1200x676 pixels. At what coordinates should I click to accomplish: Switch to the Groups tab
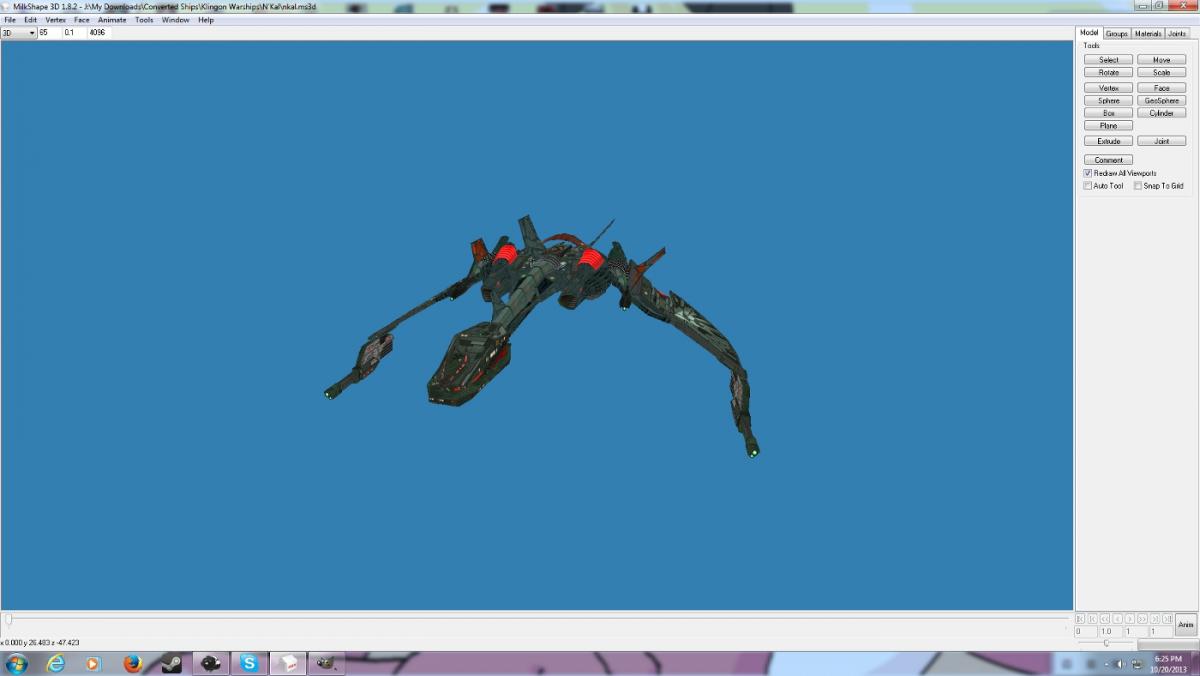tap(1117, 34)
